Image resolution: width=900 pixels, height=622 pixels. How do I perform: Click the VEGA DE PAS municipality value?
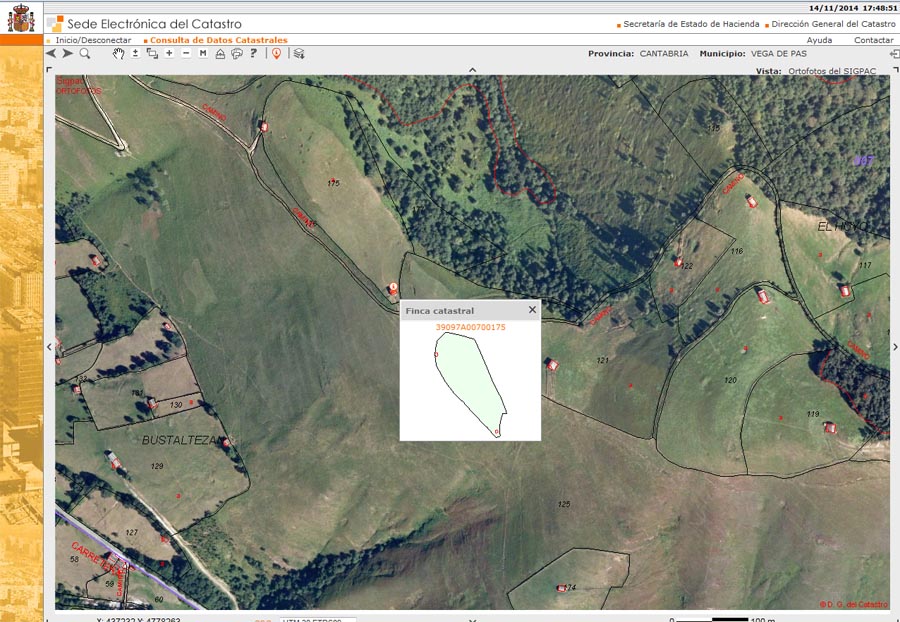tap(779, 53)
